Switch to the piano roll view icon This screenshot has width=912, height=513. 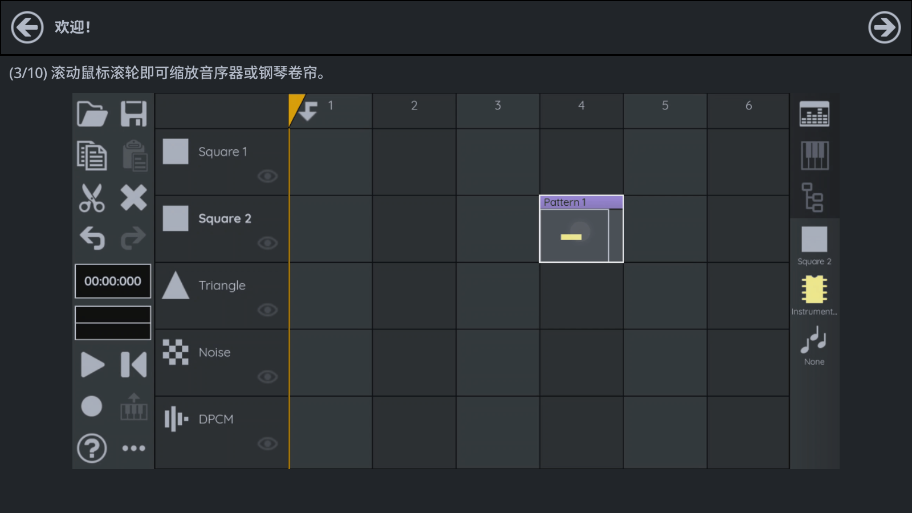[814, 155]
